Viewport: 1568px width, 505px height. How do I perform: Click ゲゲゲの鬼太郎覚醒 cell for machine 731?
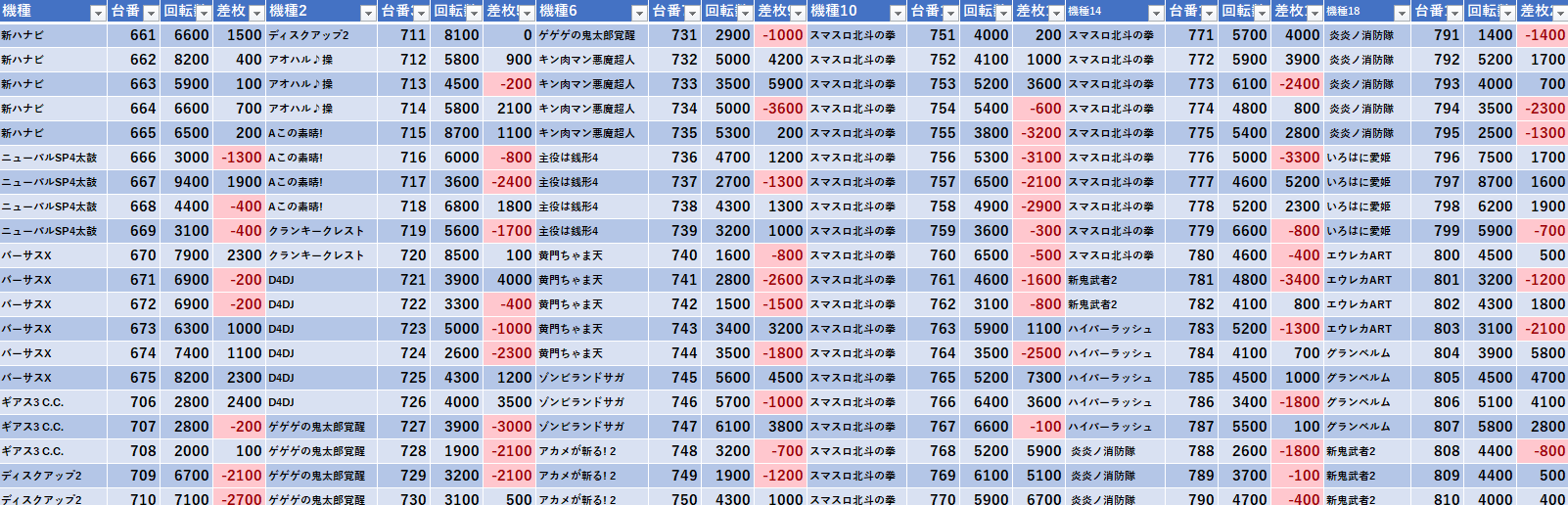(593, 35)
